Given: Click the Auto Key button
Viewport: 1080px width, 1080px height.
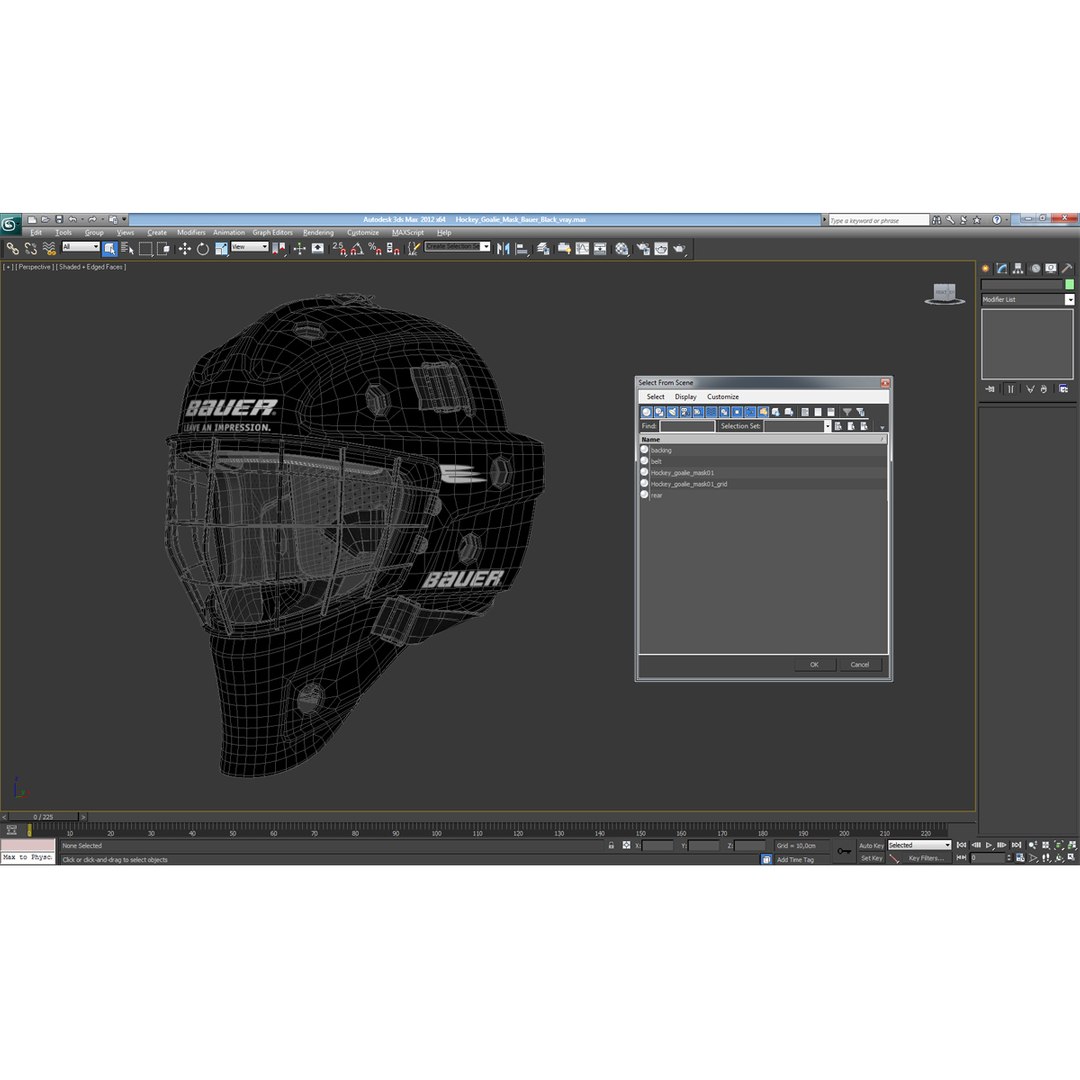Looking at the screenshot, I should click(871, 845).
